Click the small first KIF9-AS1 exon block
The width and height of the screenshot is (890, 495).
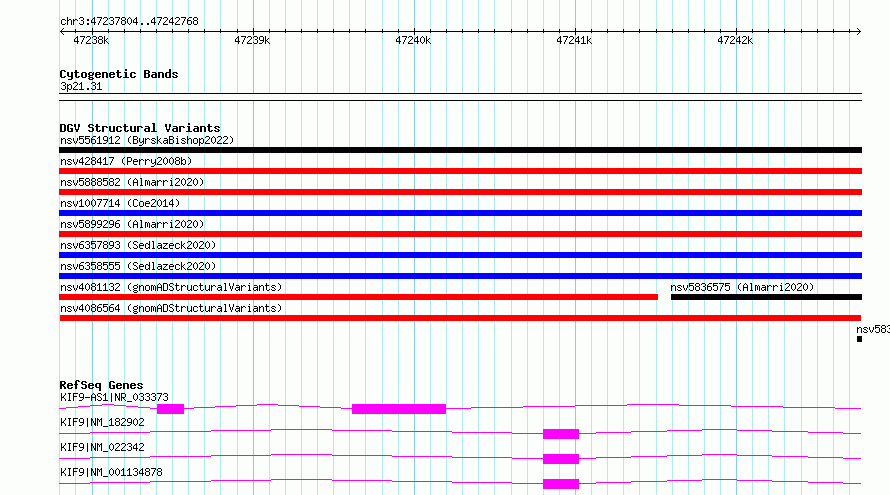[x=170, y=409]
